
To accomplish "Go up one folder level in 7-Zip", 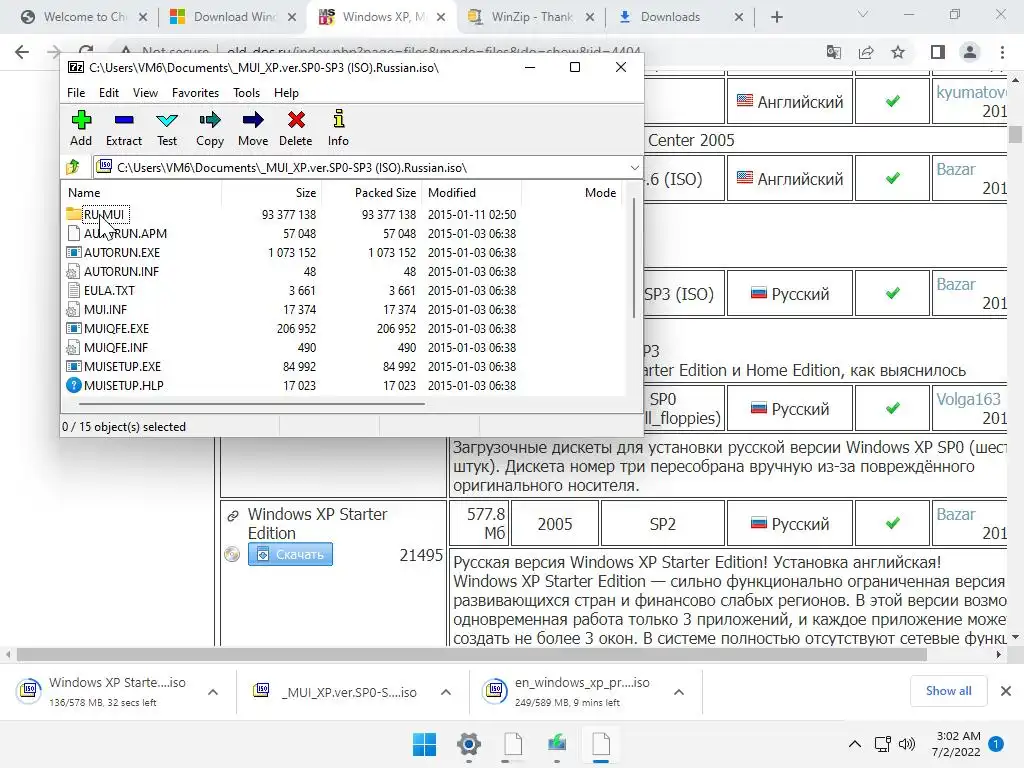I will point(73,167).
